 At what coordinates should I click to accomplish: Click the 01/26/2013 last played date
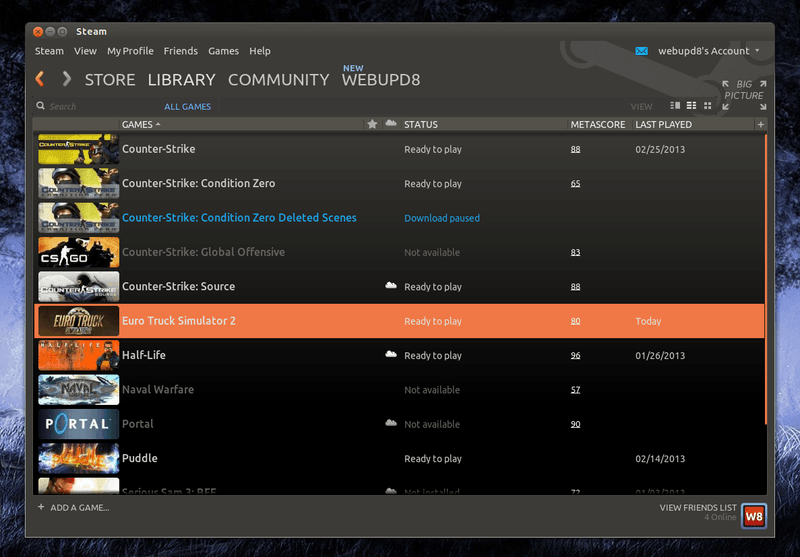click(660, 356)
